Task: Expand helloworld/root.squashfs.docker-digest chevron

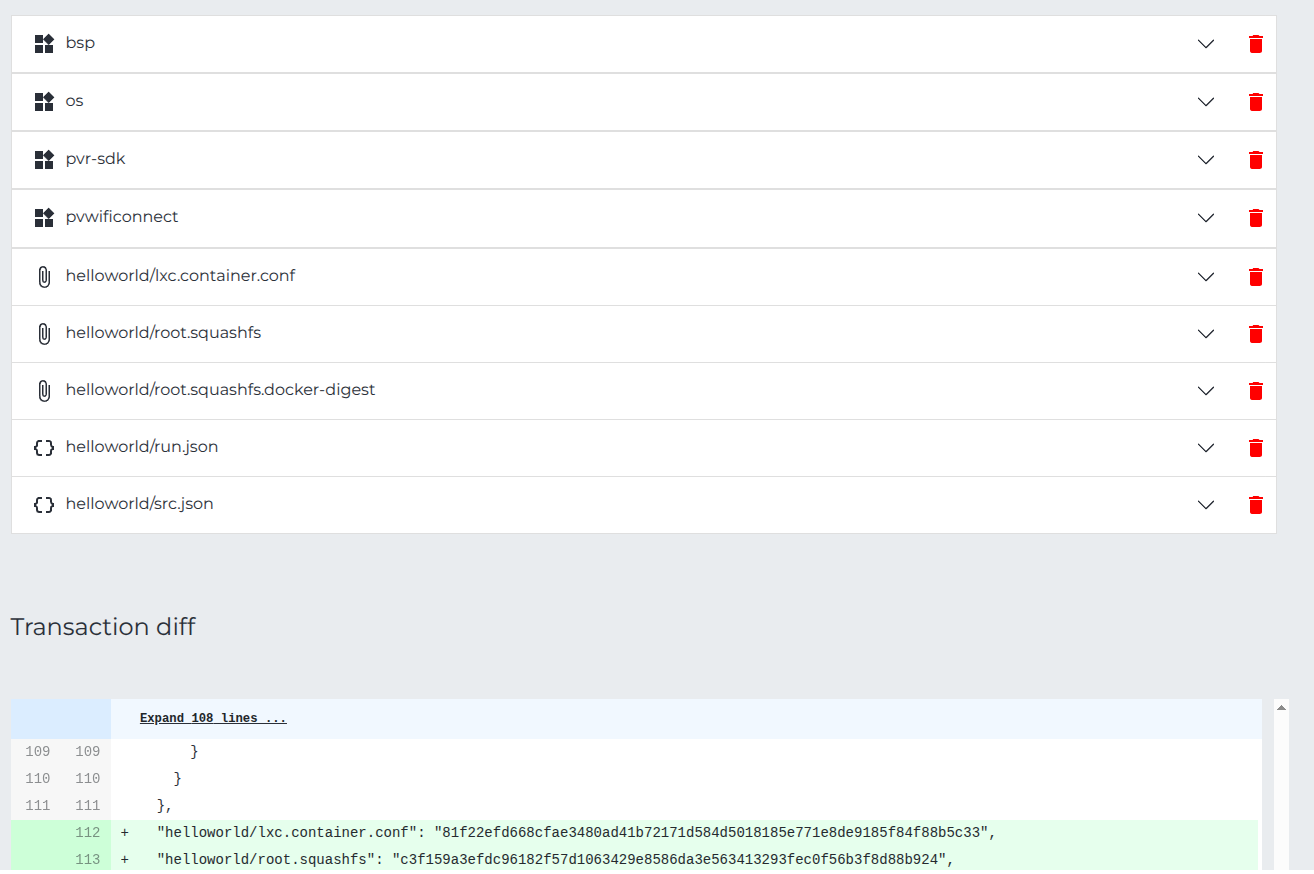Action: (1206, 391)
